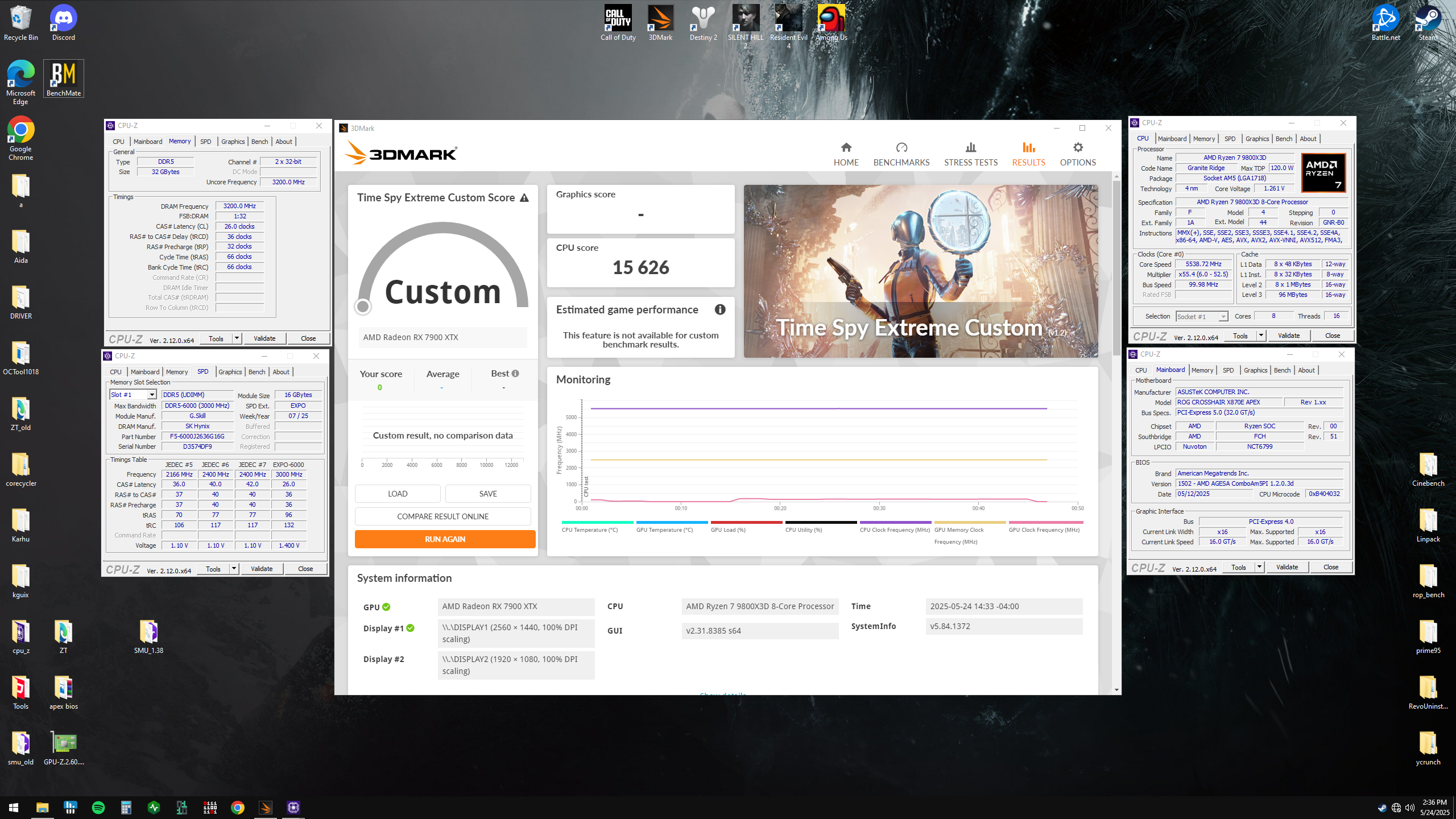Click the info icon next to Best

(515, 374)
